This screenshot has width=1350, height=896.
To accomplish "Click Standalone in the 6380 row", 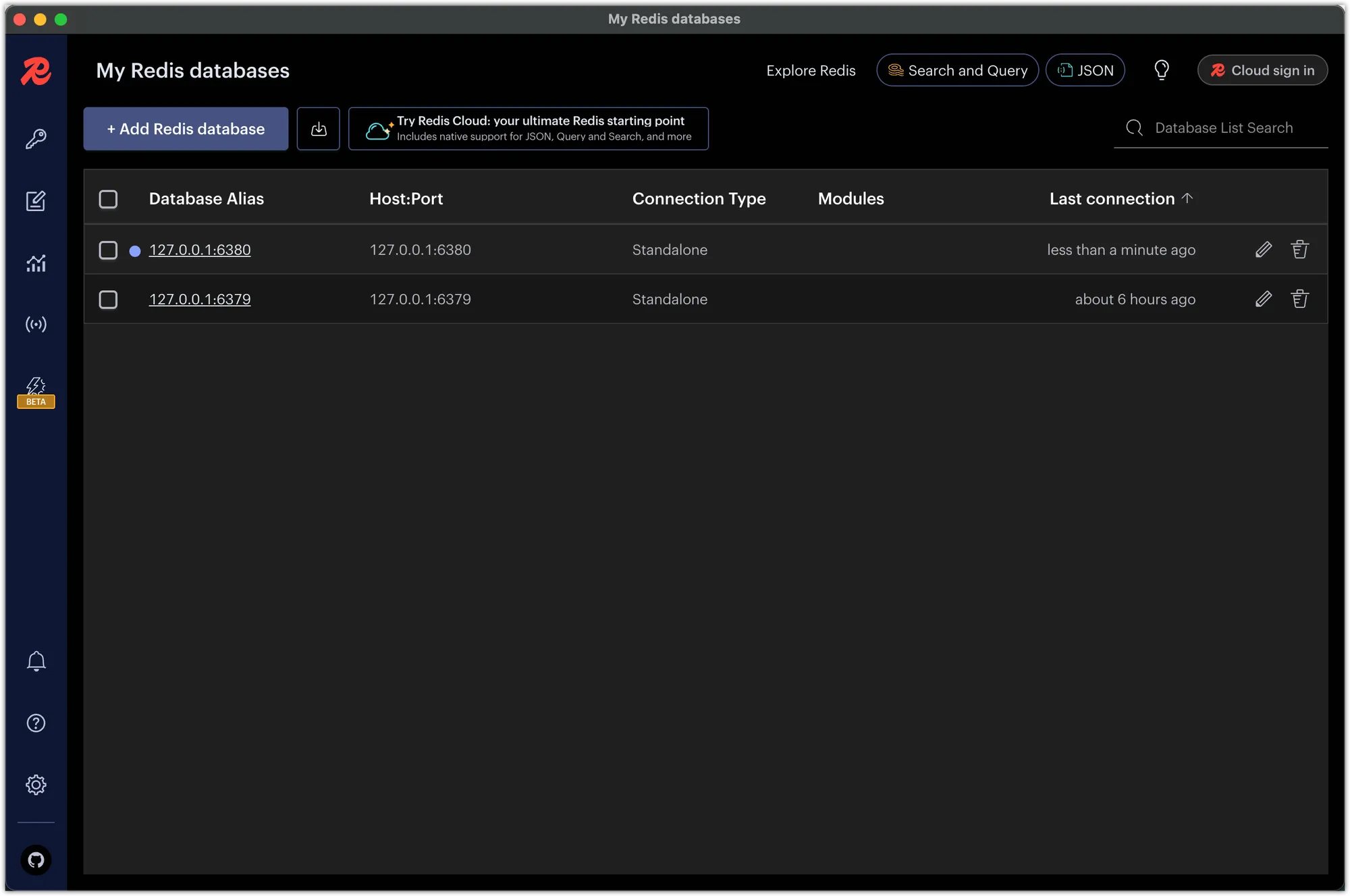I will (670, 250).
